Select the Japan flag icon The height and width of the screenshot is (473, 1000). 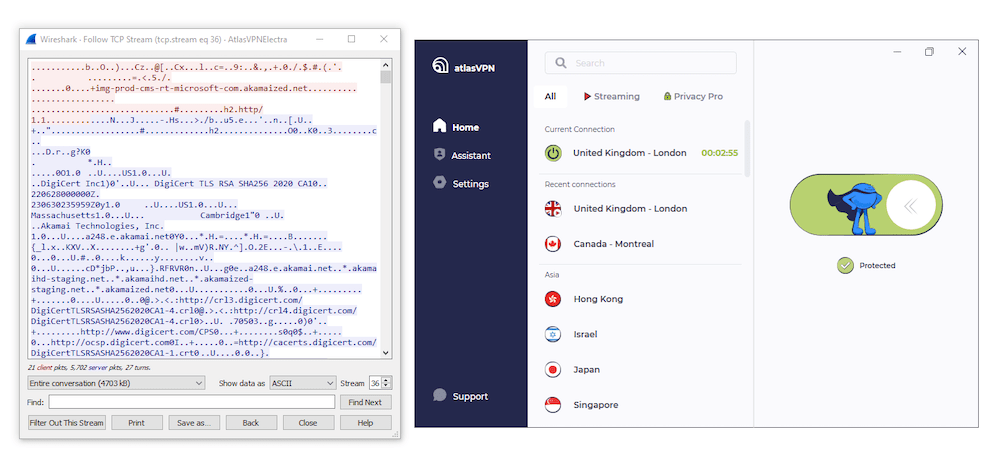tap(553, 370)
